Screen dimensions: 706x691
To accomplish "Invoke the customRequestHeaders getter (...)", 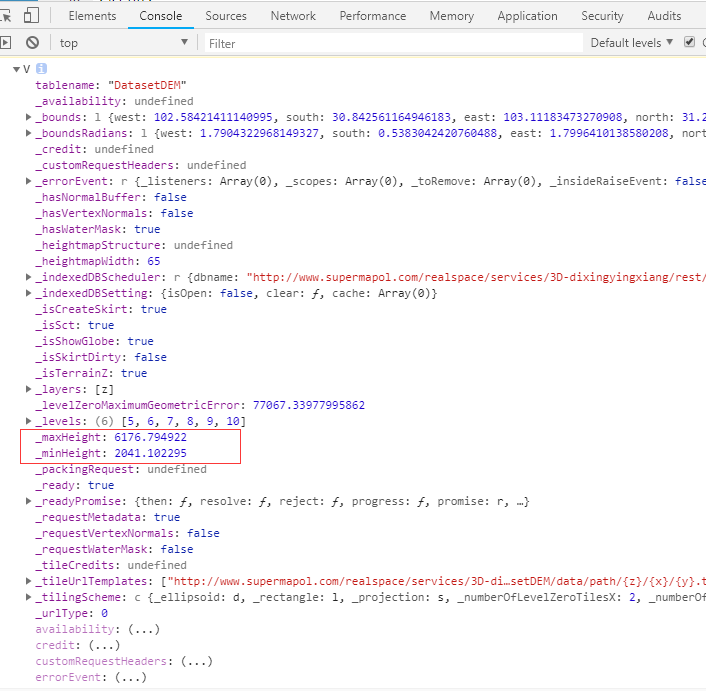I will (196, 661).
